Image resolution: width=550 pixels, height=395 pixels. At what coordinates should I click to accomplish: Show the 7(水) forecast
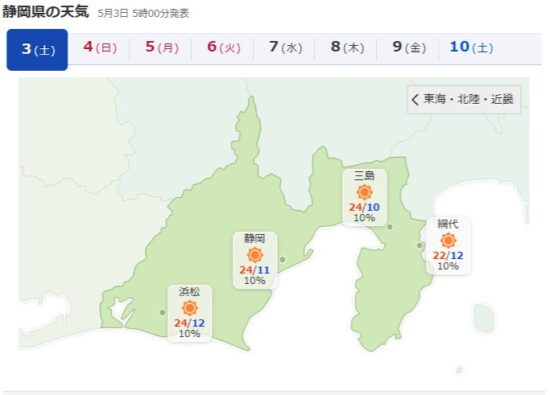click(x=285, y=47)
